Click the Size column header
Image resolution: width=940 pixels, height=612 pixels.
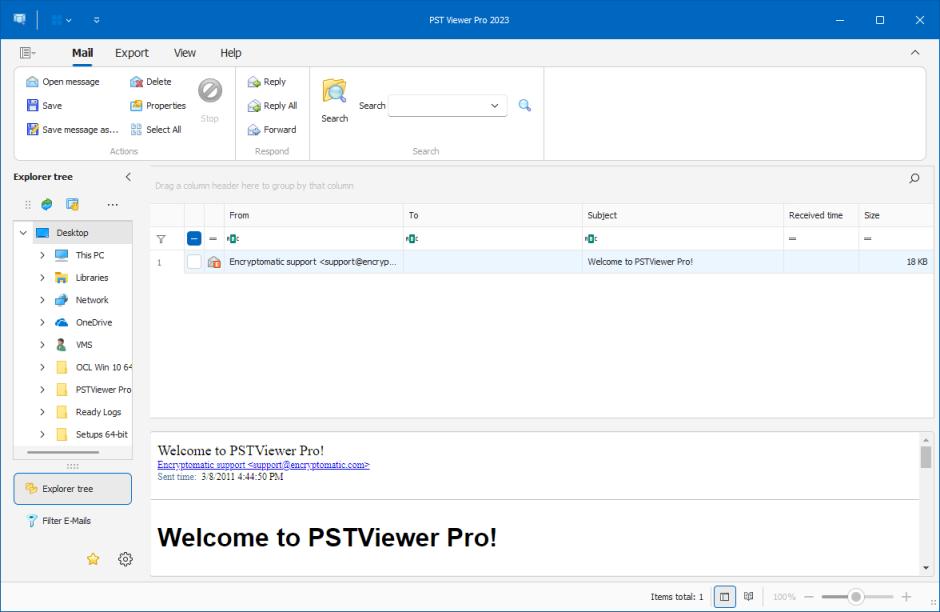pos(896,215)
